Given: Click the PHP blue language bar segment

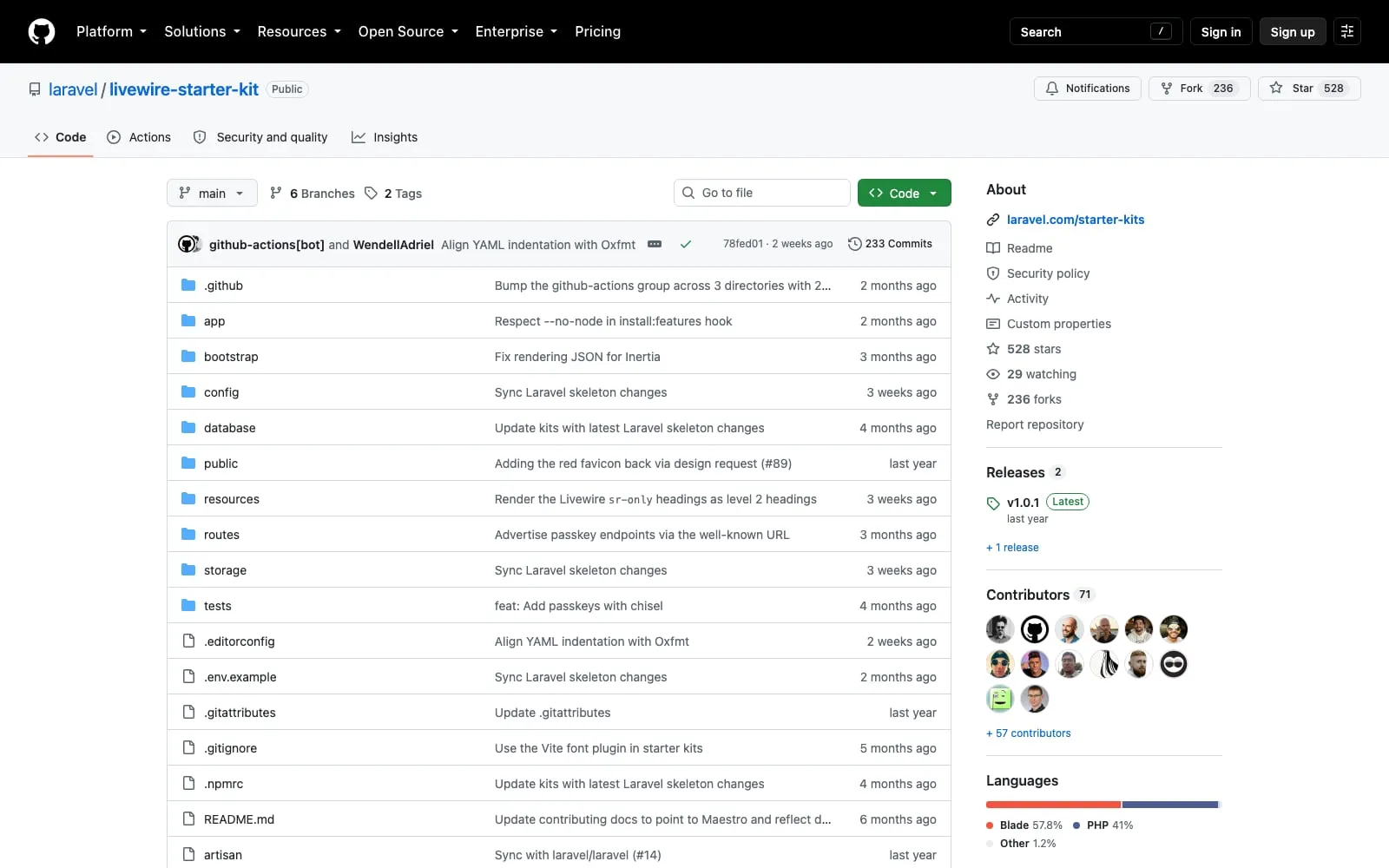Looking at the screenshot, I should click(x=1170, y=805).
